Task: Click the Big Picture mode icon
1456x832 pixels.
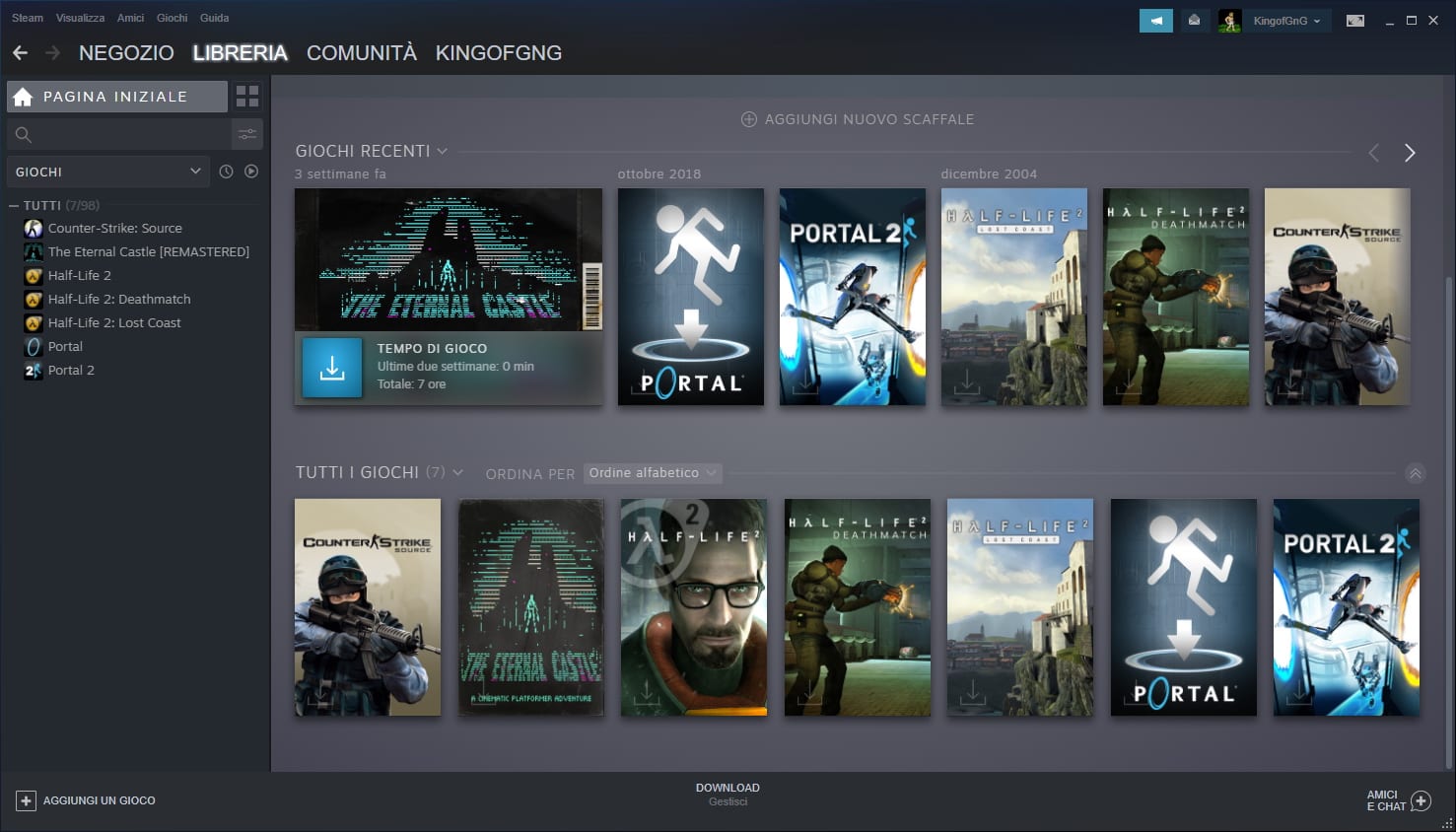Action: (1355, 21)
